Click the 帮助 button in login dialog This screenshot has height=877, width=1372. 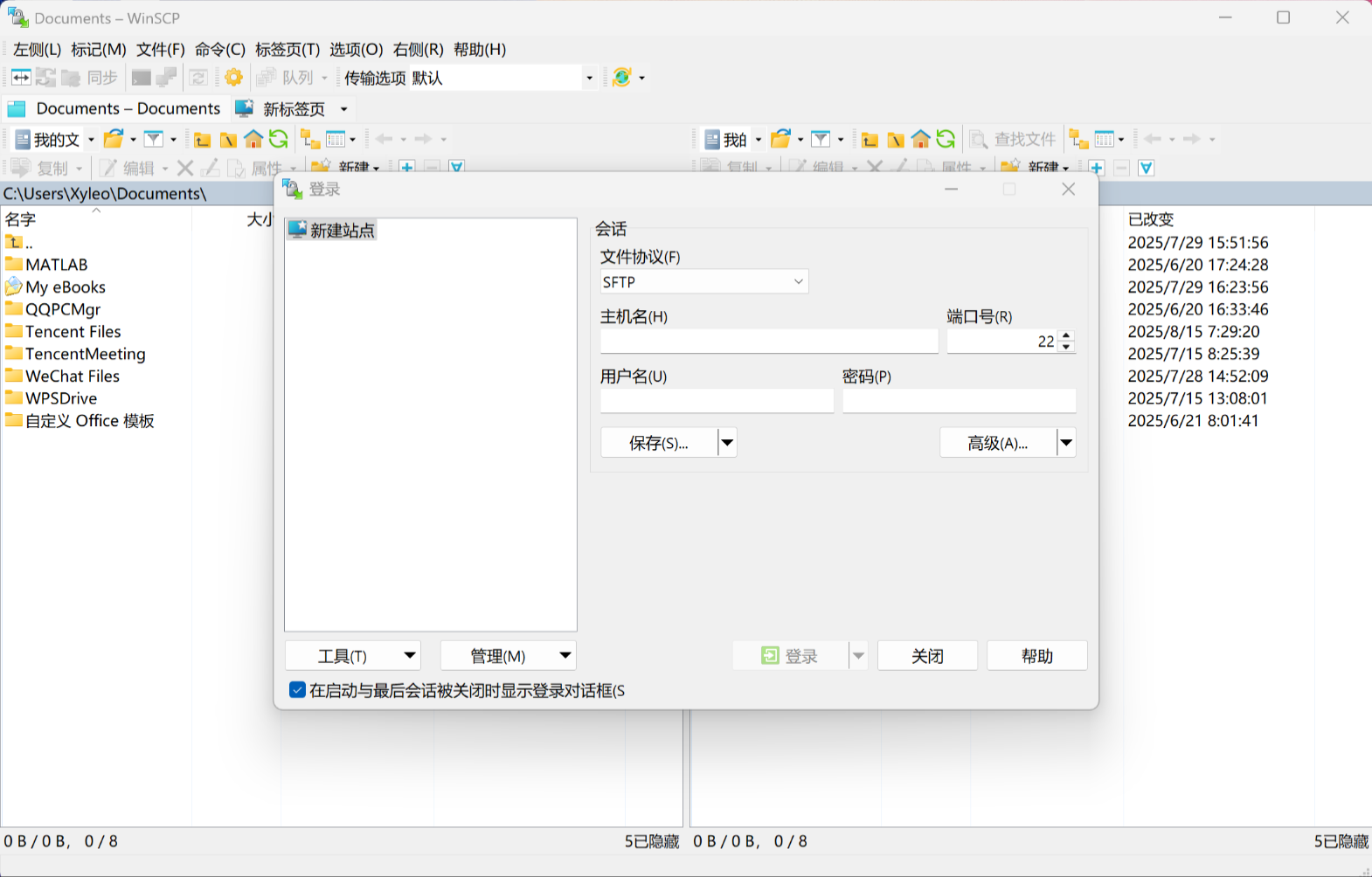(1037, 656)
